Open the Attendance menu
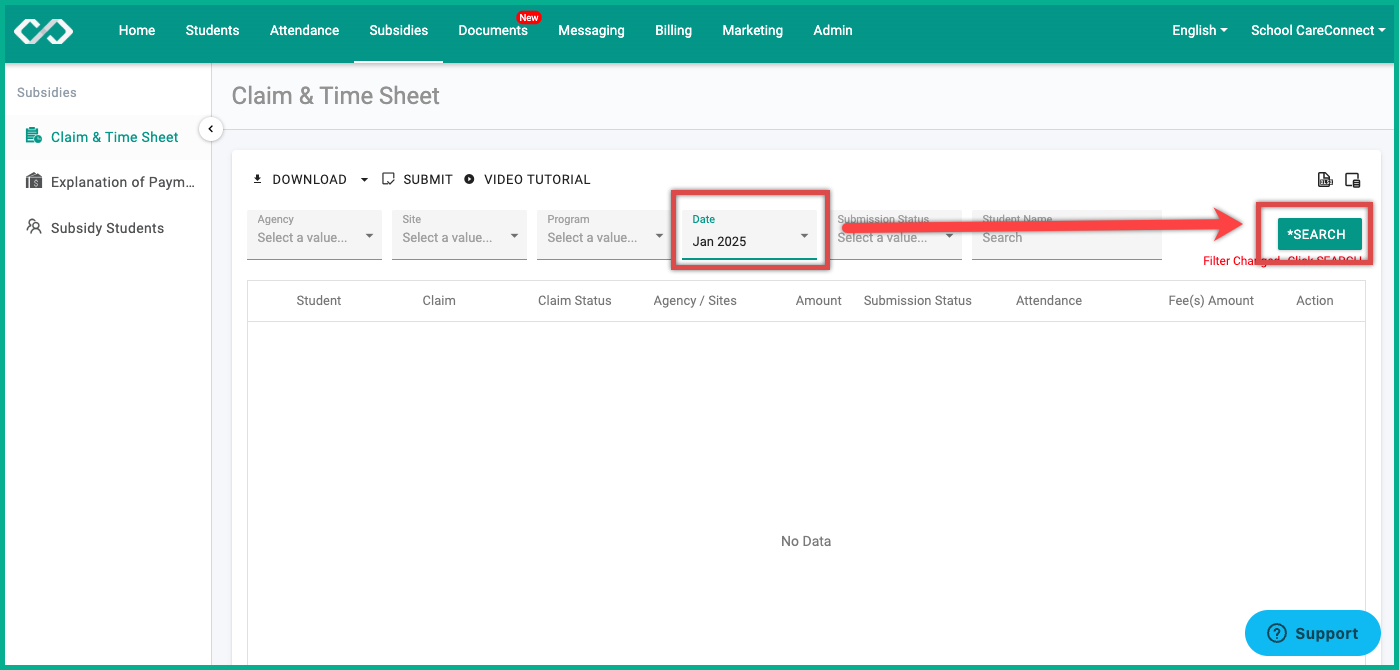The image size is (1399, 670). point(304,30)
